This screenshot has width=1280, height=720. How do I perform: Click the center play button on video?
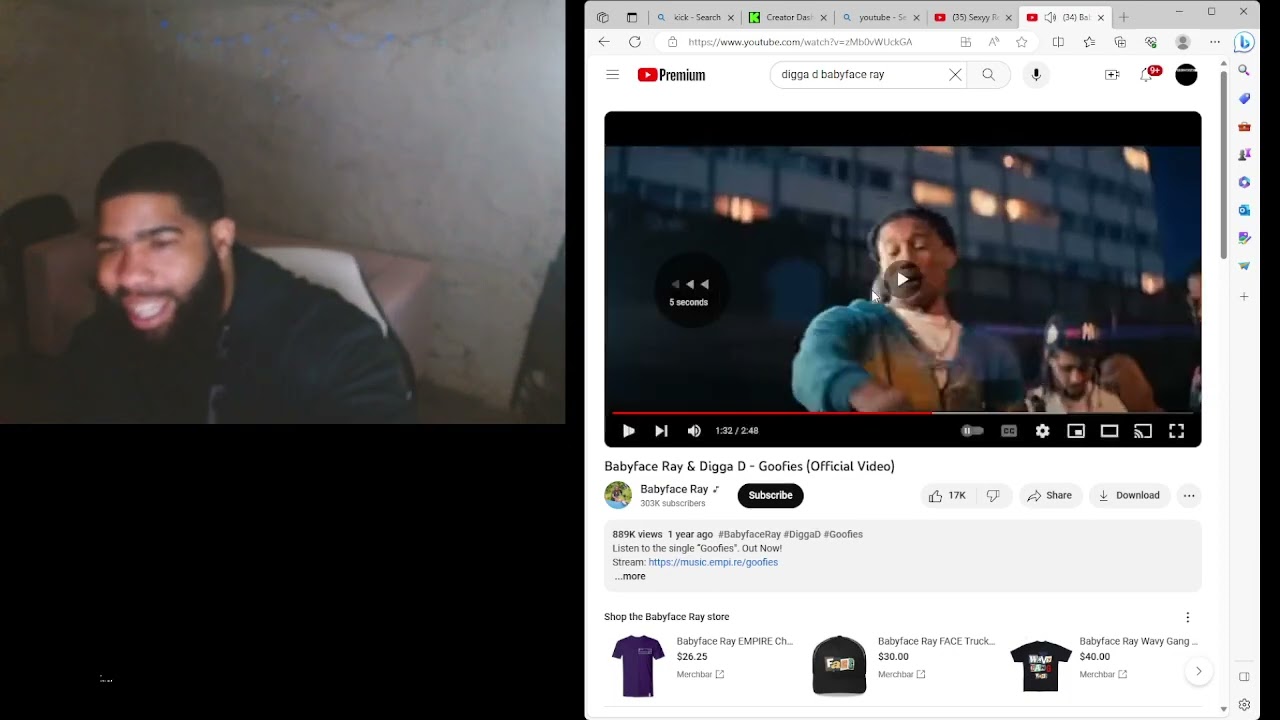[x=902, y=280]
